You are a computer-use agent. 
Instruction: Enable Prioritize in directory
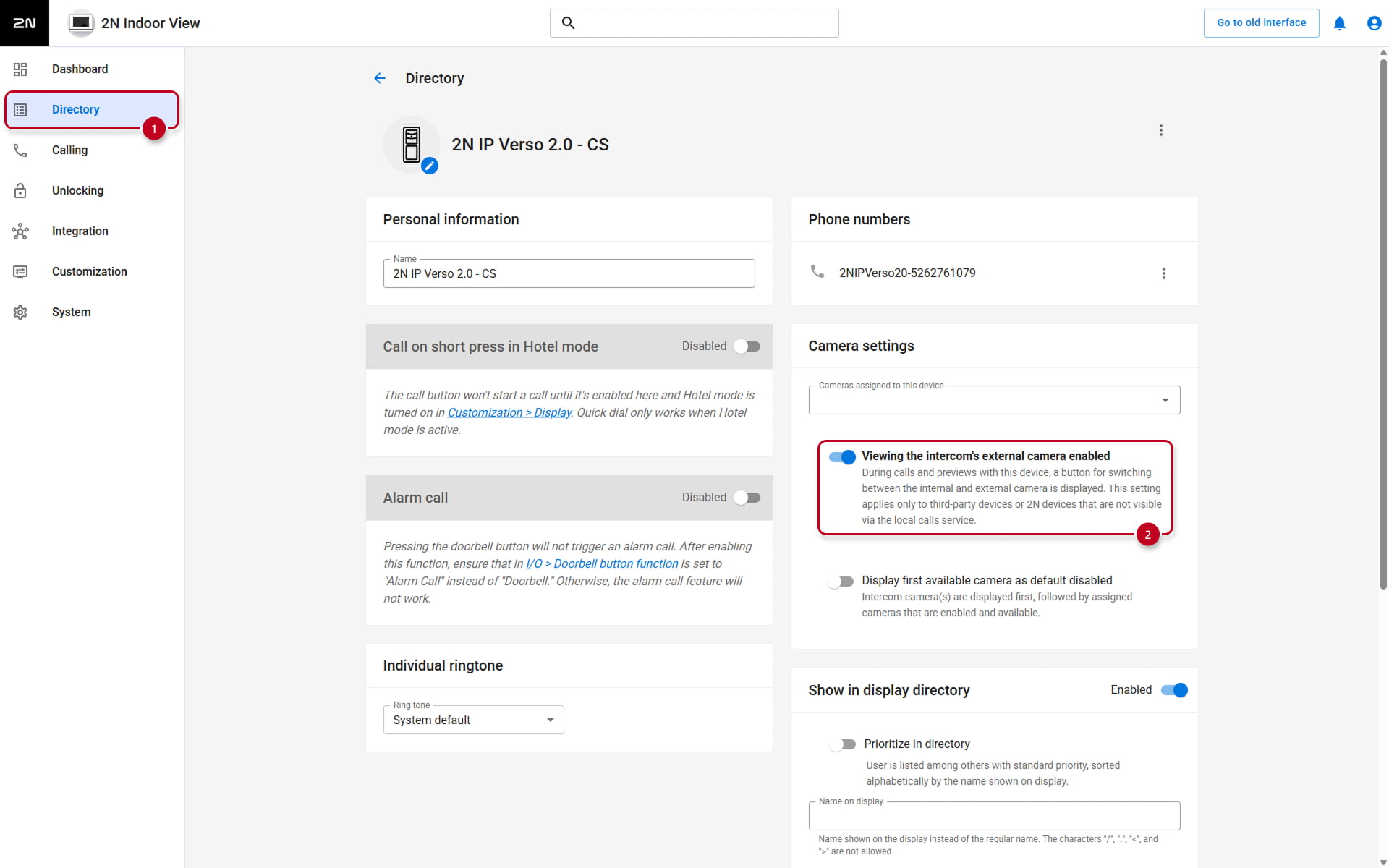(x=843, y=744)
